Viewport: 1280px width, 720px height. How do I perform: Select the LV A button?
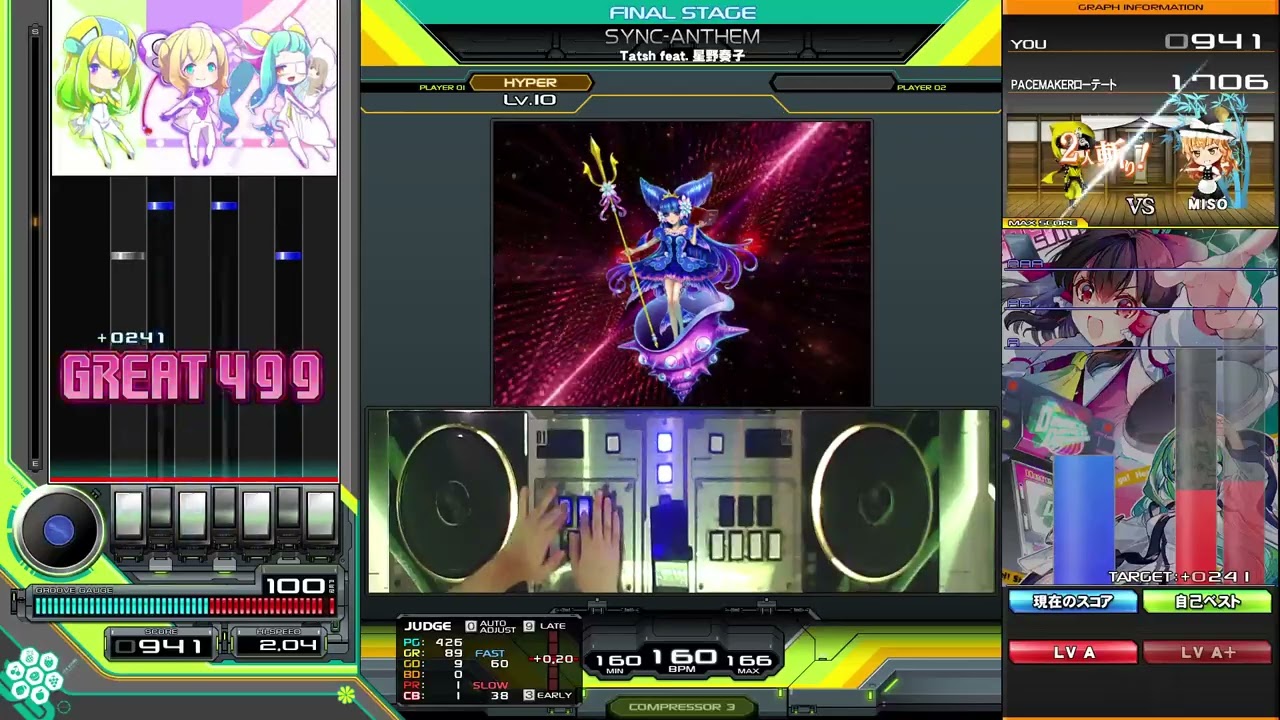click(1072, 652)
